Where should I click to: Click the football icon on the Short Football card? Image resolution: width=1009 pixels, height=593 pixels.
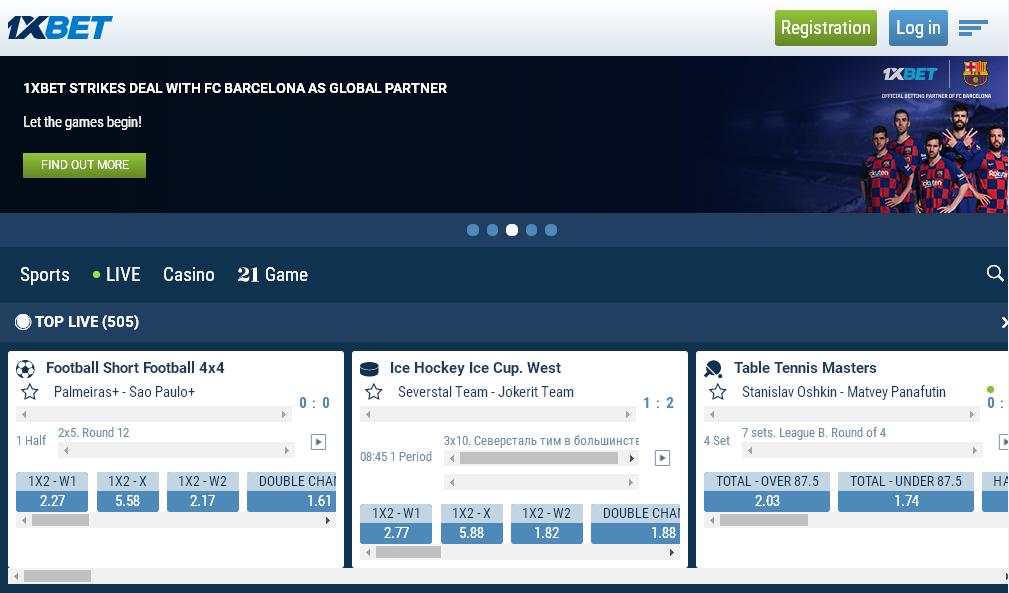tap(25, 369)
